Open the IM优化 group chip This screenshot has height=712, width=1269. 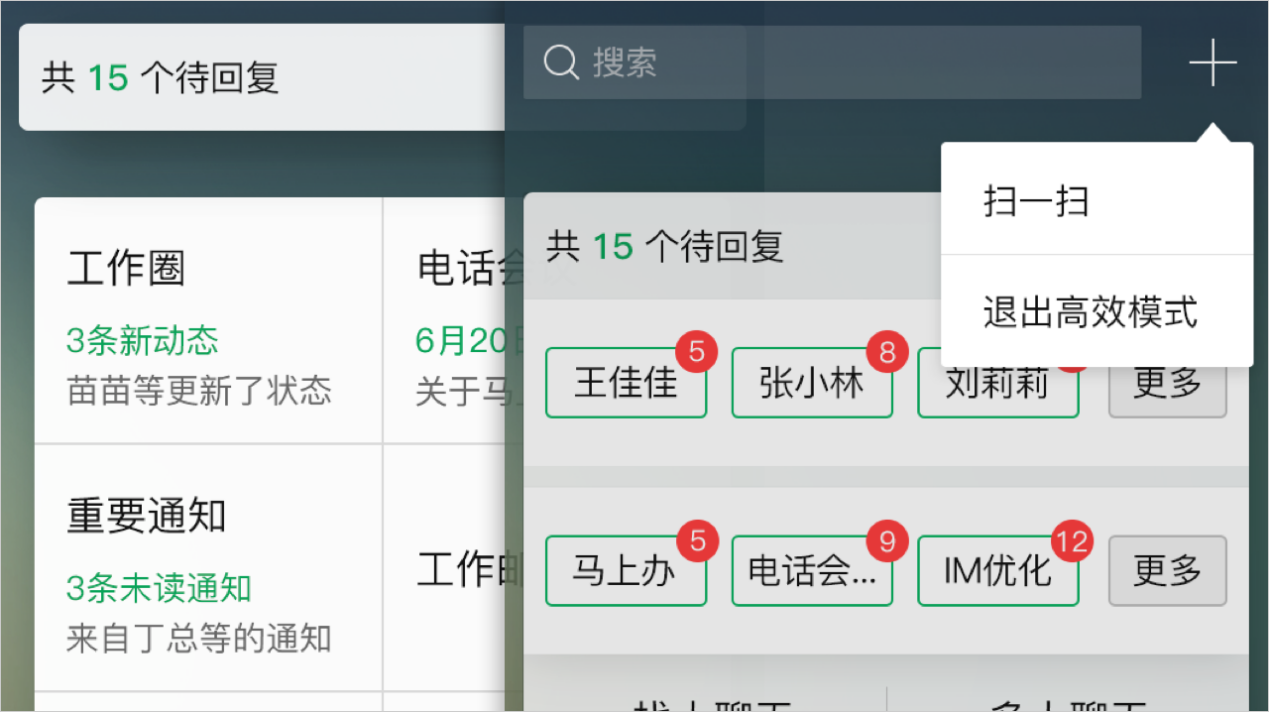tap(997, 572)
